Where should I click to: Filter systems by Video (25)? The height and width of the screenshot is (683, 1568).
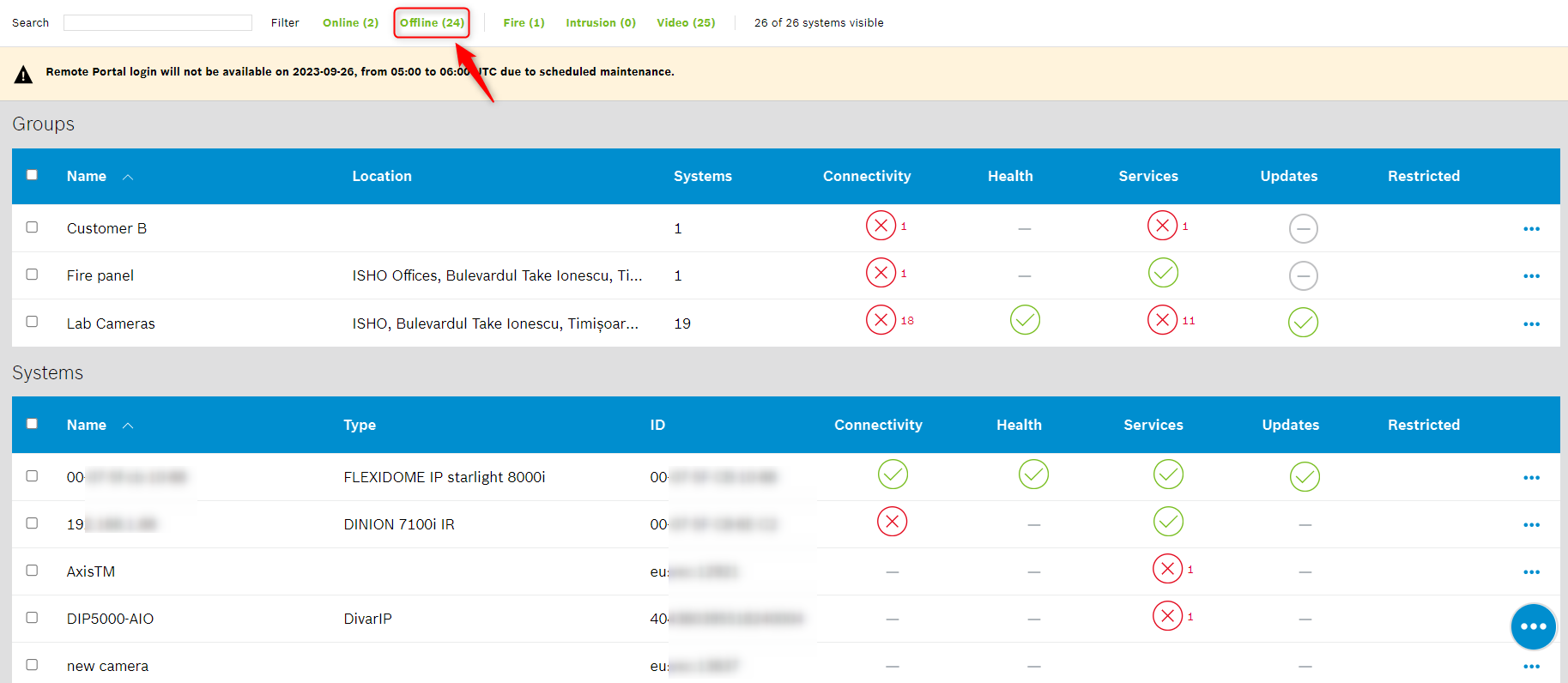[685, 23]
